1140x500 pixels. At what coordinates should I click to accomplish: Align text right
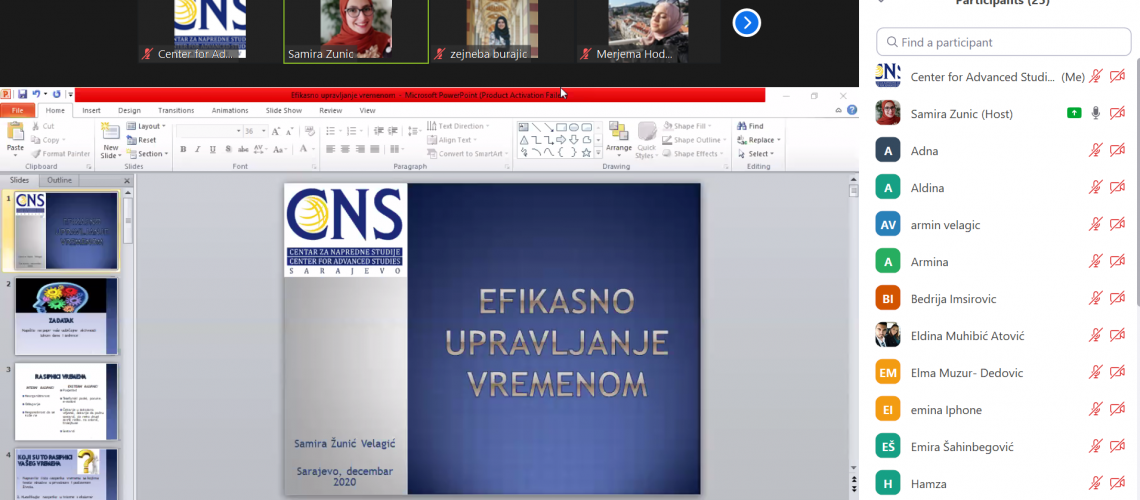tap(360, 149)
